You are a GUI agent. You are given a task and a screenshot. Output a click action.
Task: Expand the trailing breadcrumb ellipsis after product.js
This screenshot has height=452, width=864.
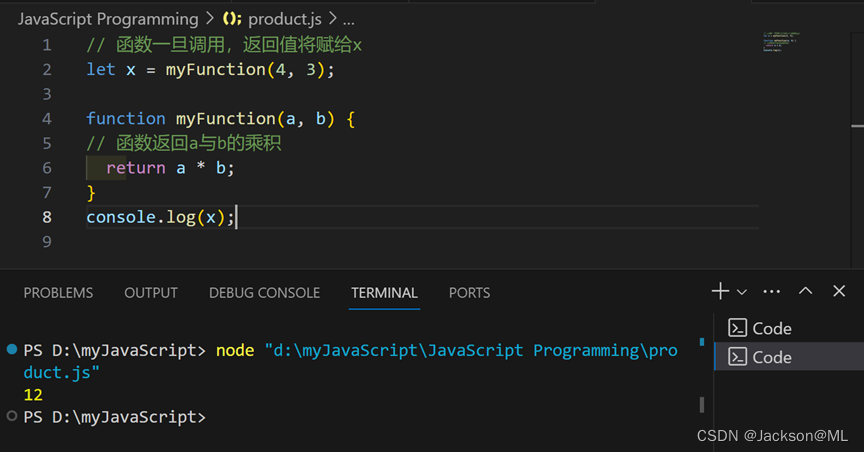click(348, 19)
